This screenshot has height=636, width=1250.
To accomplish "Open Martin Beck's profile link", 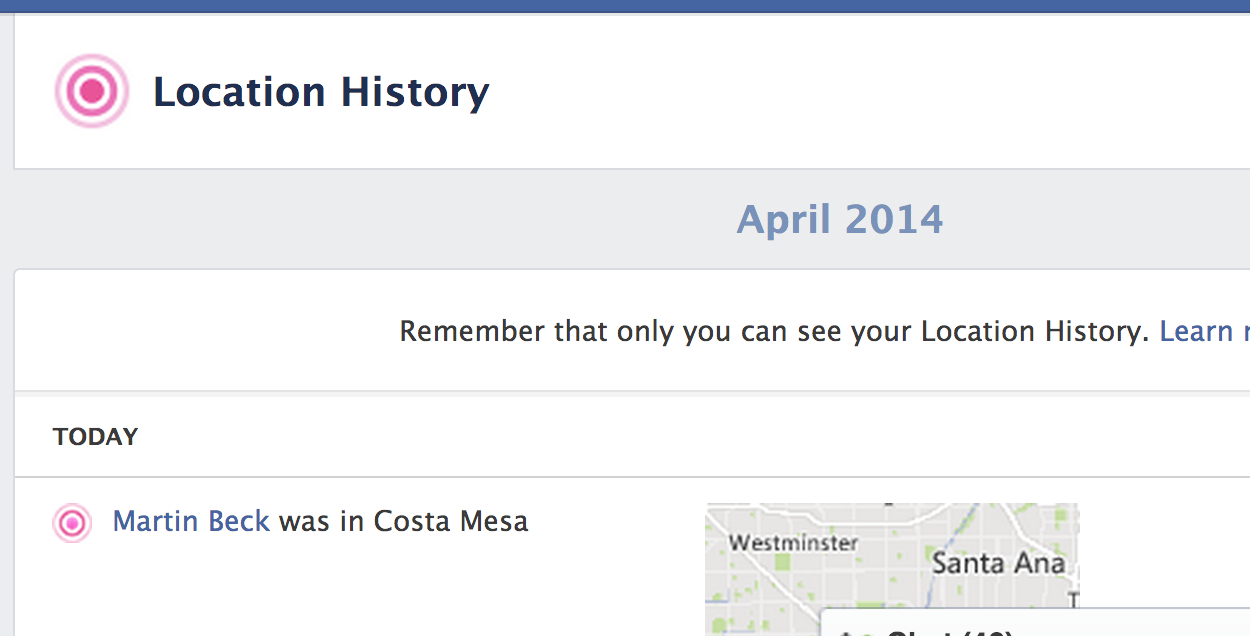I will pos(191,521).
